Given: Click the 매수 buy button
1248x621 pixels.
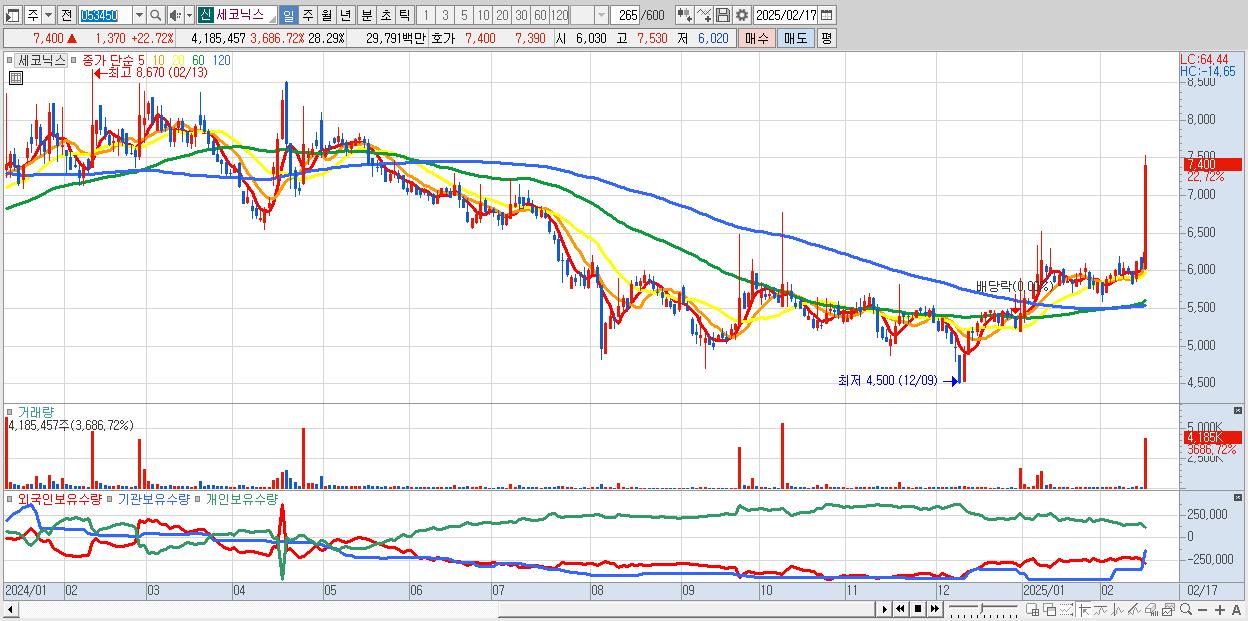Looking at the screenshot, I should [757, 38].
